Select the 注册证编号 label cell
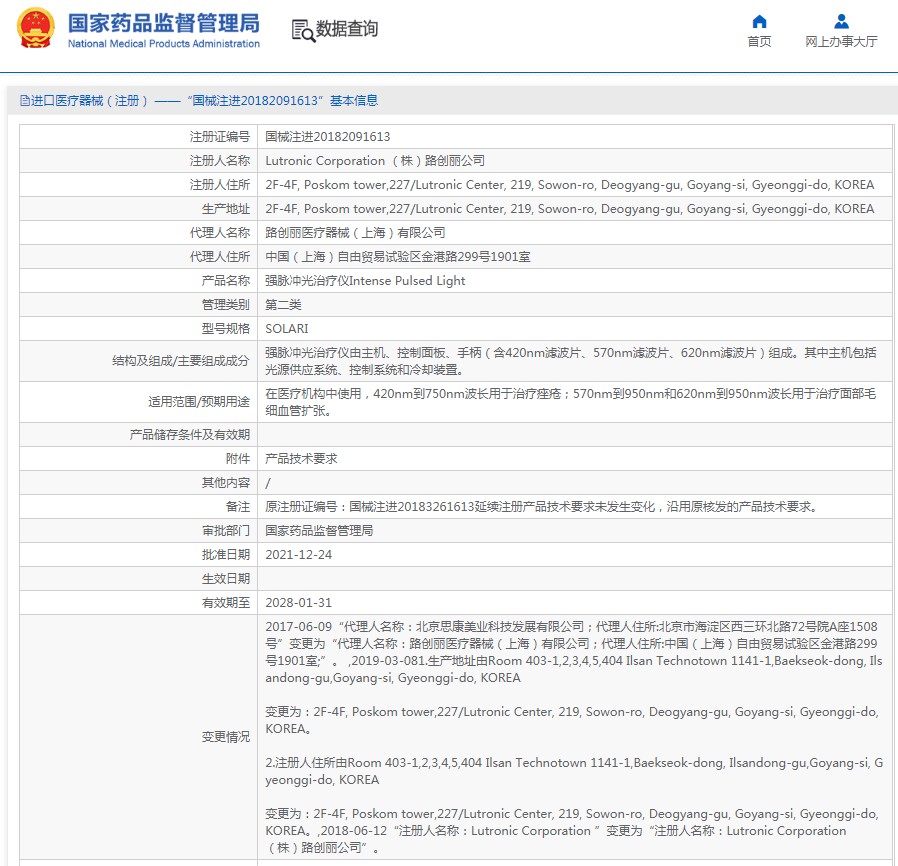This screenshot has width=898, height=866. coord(139,137)
